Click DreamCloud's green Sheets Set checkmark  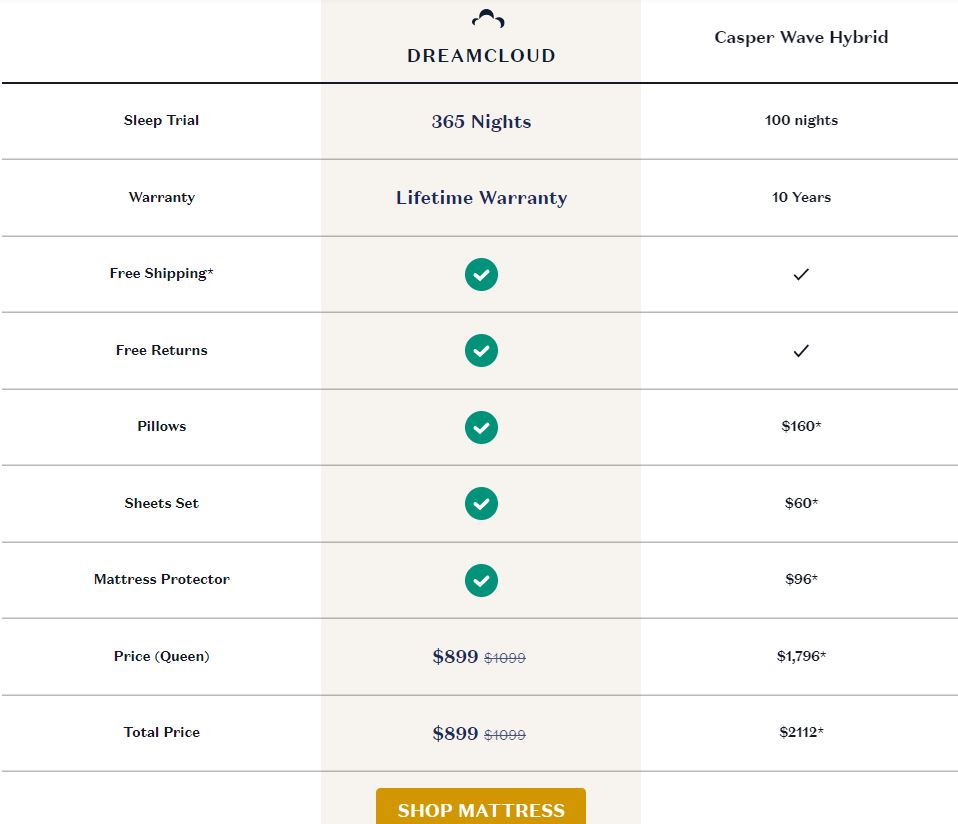481,503
